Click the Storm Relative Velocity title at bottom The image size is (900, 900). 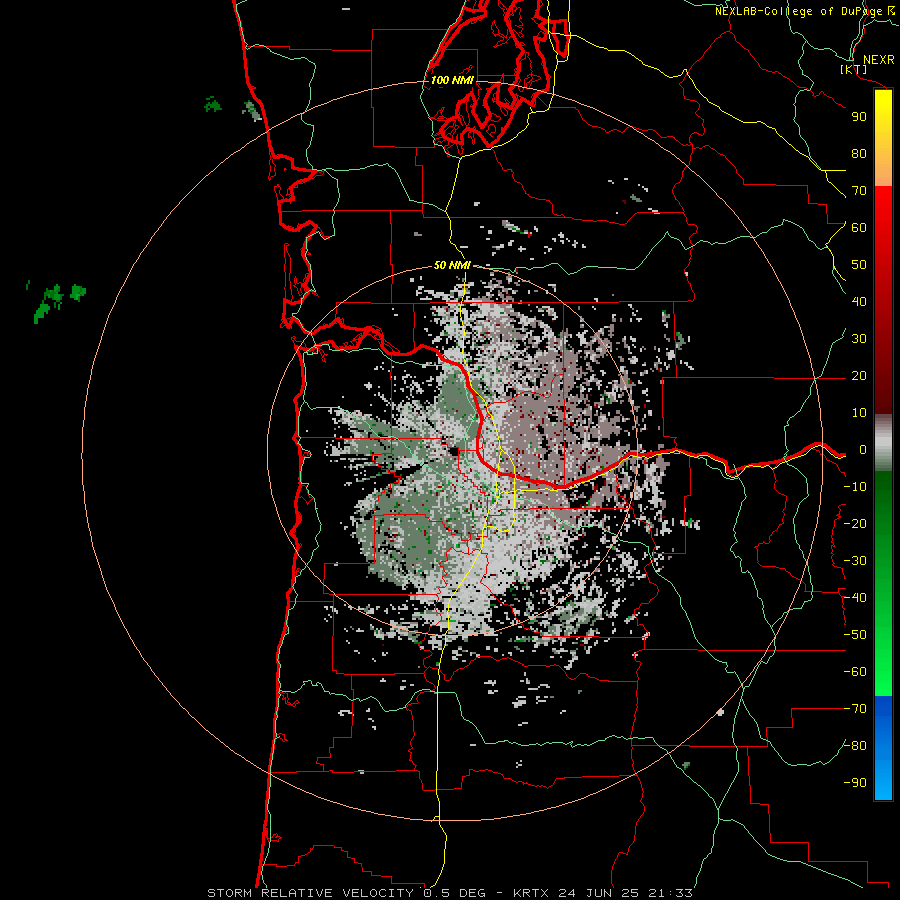tap(450, 893)
